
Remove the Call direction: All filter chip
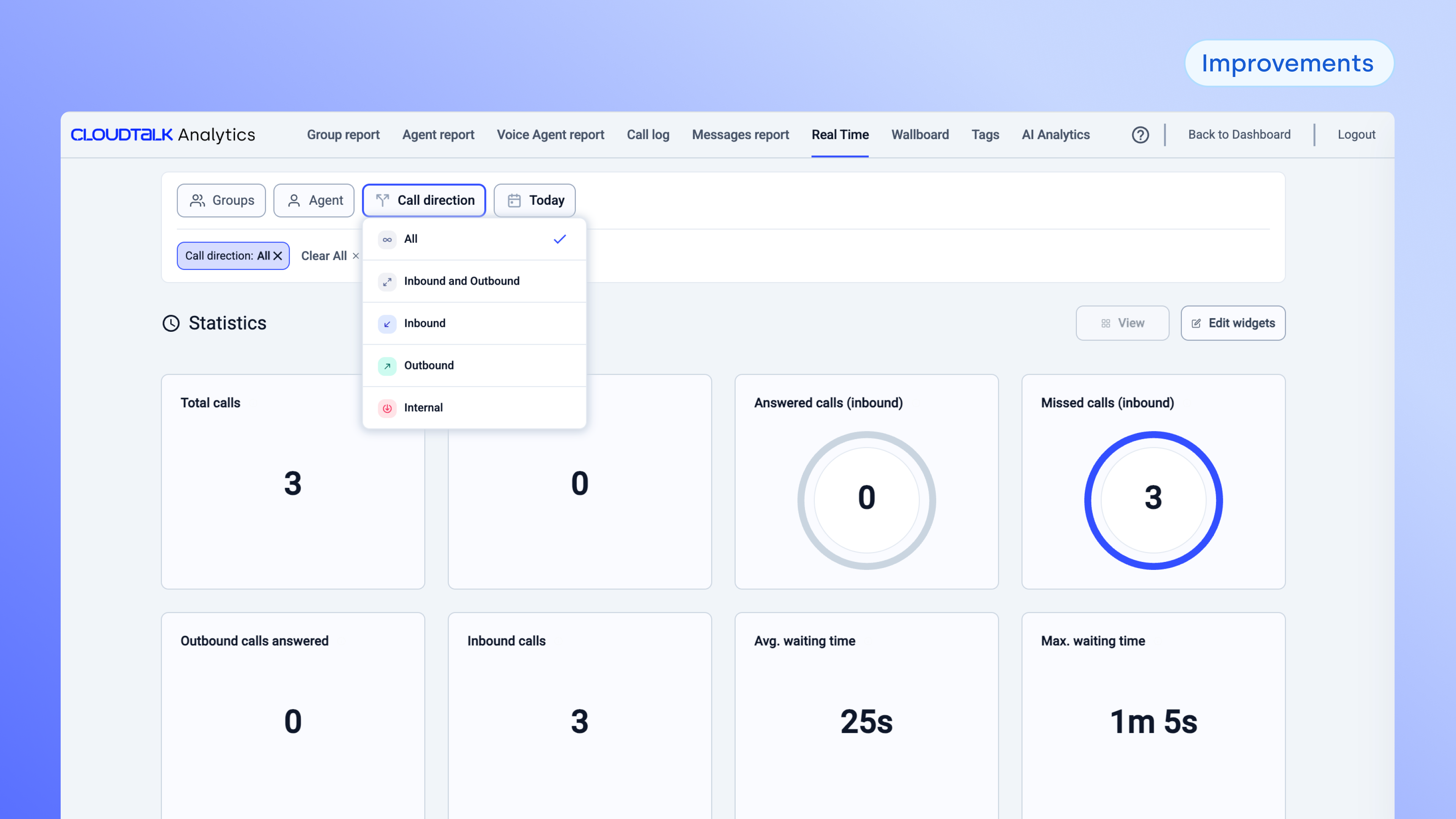click(278, 256)
